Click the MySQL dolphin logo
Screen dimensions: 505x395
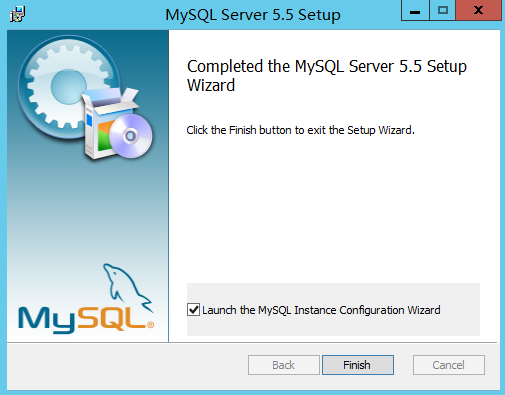127,287
